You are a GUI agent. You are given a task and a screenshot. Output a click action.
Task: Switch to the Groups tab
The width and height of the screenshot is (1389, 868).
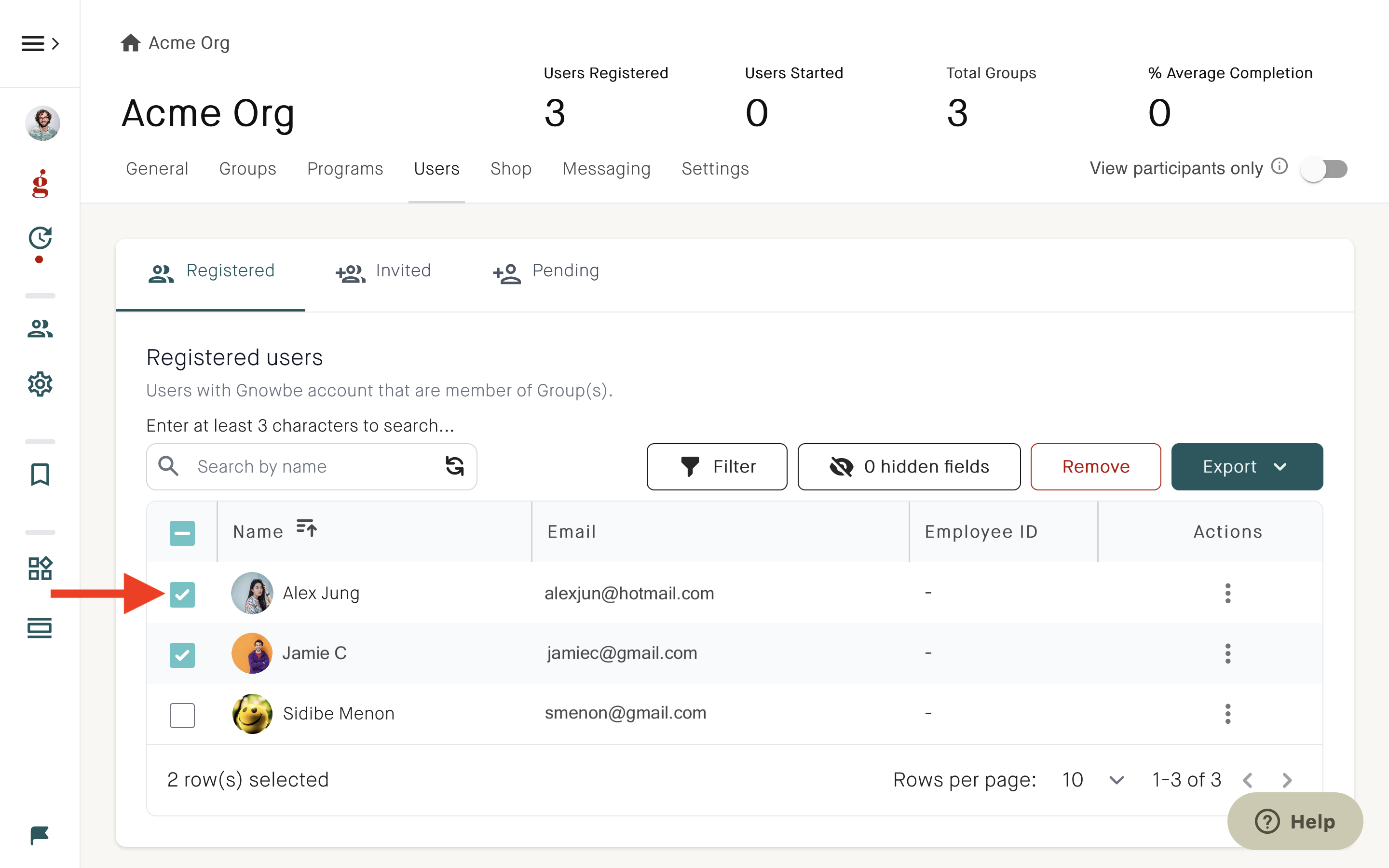(x=247, y=169)
